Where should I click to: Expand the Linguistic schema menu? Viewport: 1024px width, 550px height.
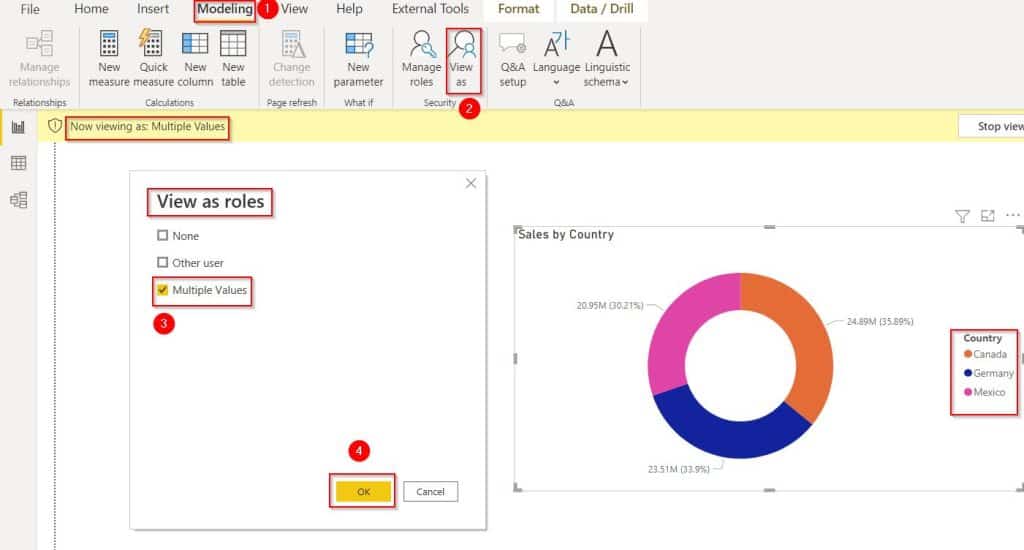pos(607,59)
